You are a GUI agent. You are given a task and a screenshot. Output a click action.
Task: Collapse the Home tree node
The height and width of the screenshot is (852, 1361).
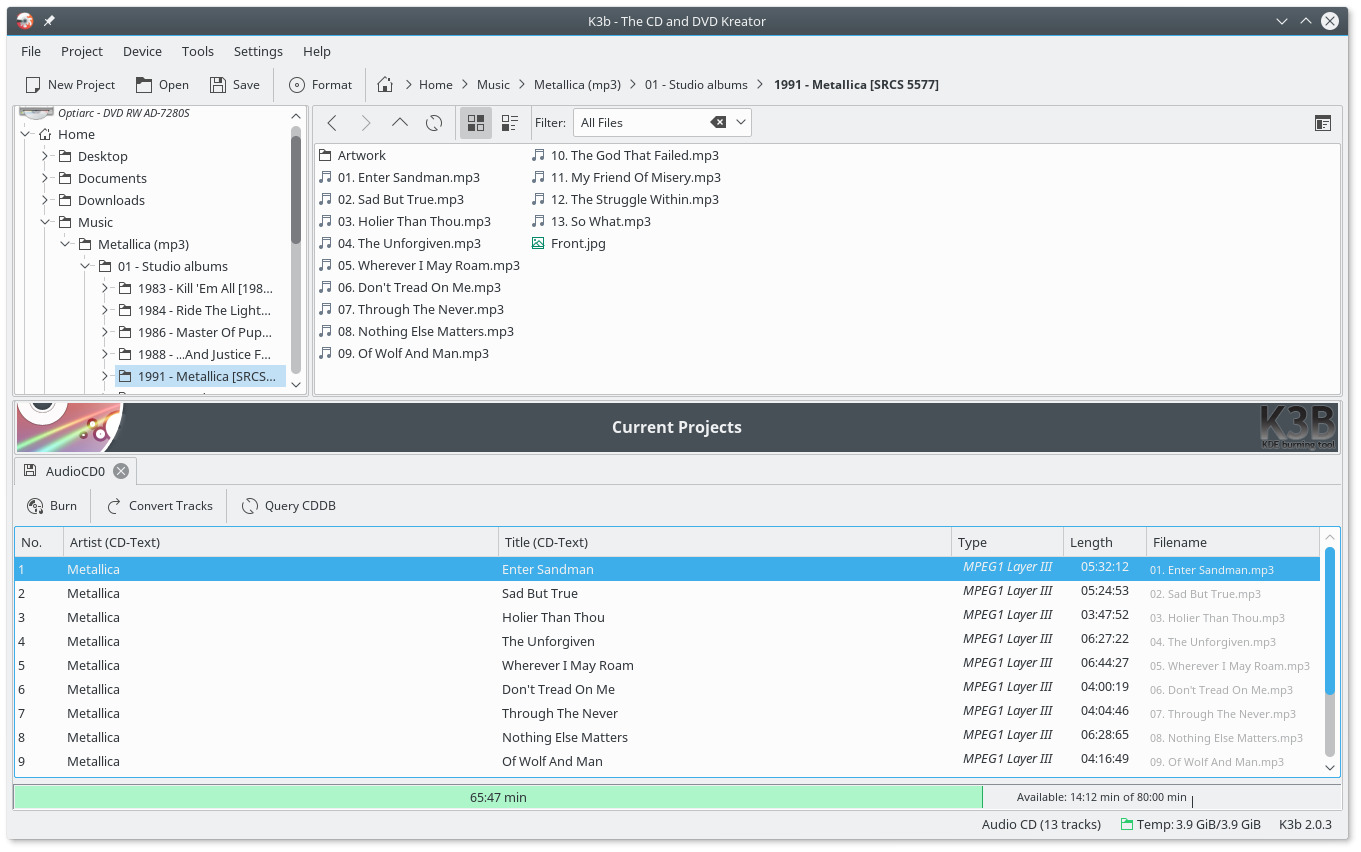pyautogui.click(x=25, y=134)
